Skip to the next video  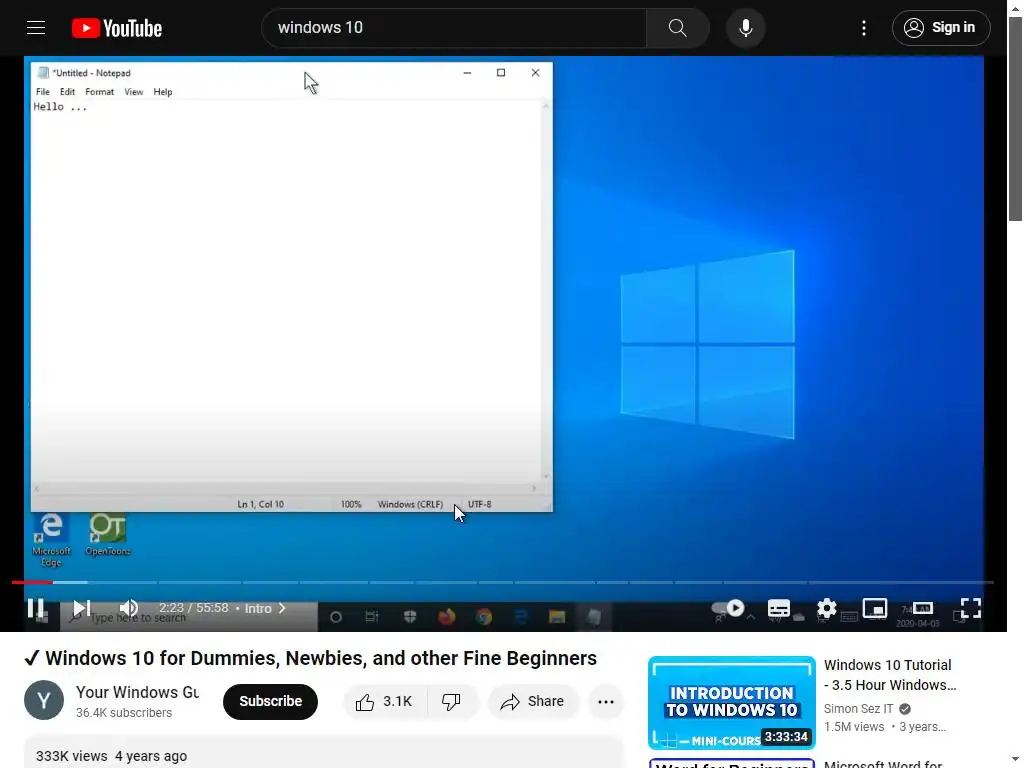[81, 608]
